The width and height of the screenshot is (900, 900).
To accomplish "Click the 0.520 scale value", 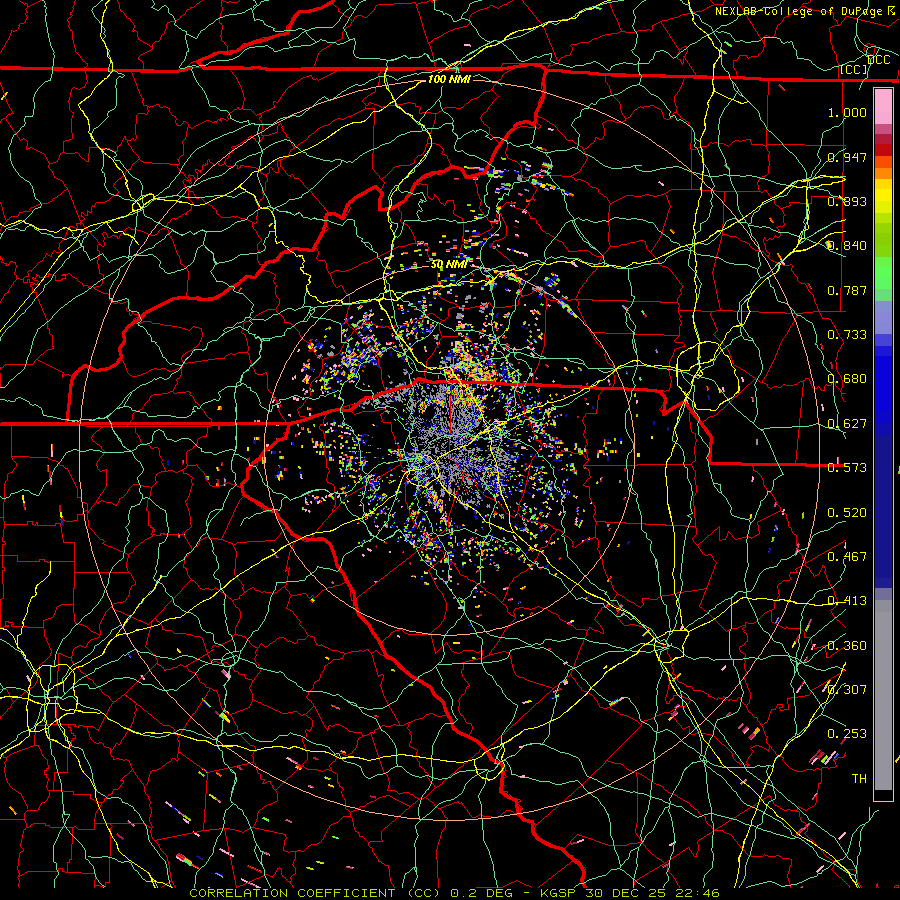I will pyautogui.click(x=847, y=512).
